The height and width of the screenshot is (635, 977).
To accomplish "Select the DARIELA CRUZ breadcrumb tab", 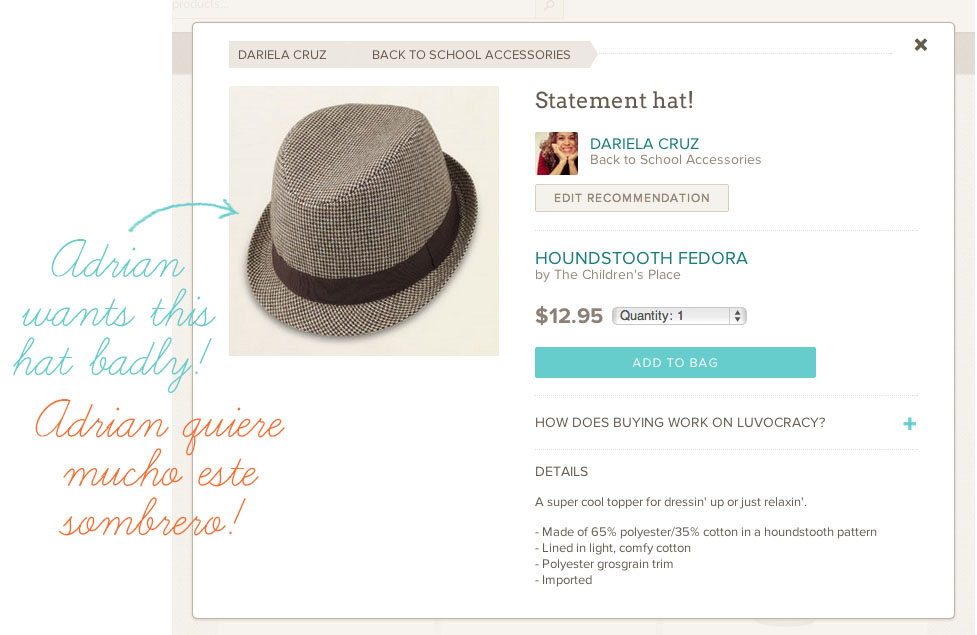I will pos(282,55).
